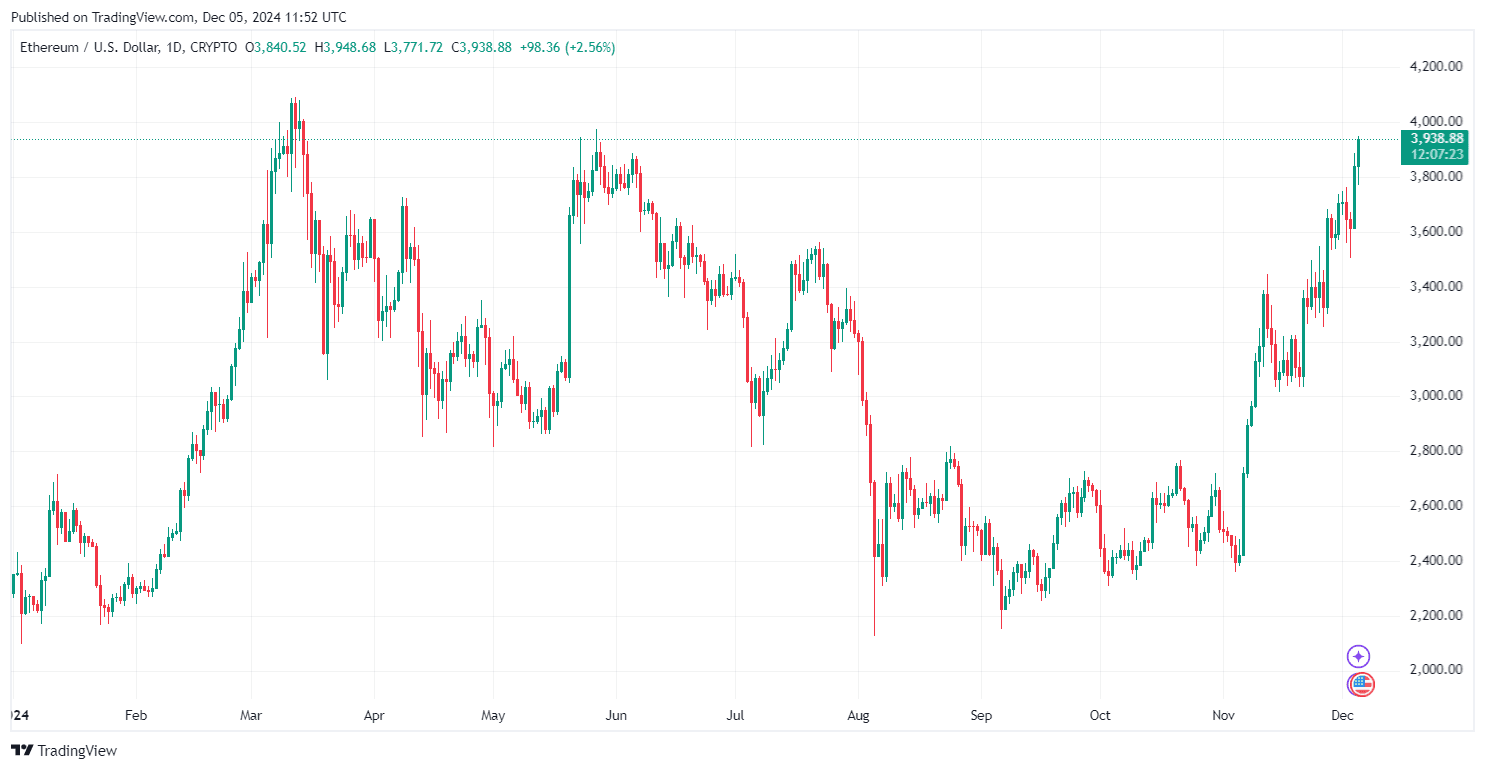Click the 3,400.00 price axis label
The height and width of the screenshot is (770, 1485).
(x=1436, y=287)
